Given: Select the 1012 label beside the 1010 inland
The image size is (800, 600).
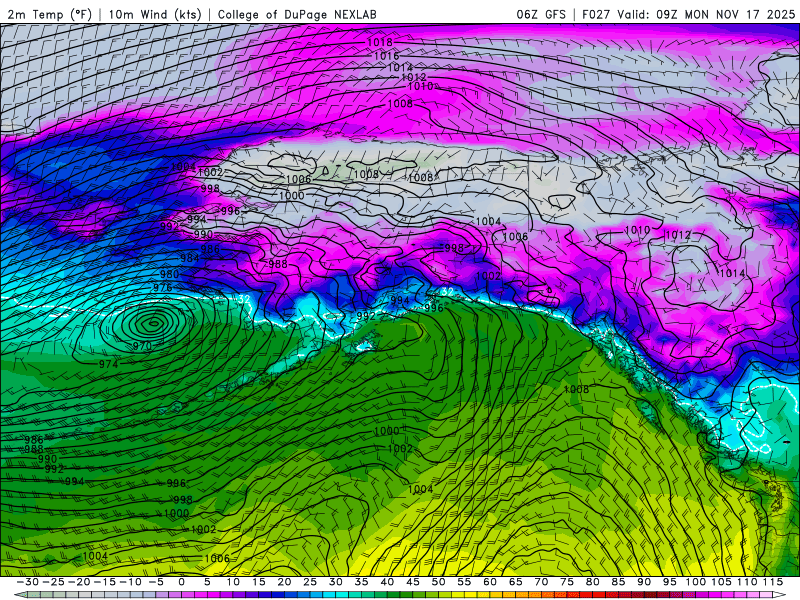Looking at the screenshot, I should [678, 235].
